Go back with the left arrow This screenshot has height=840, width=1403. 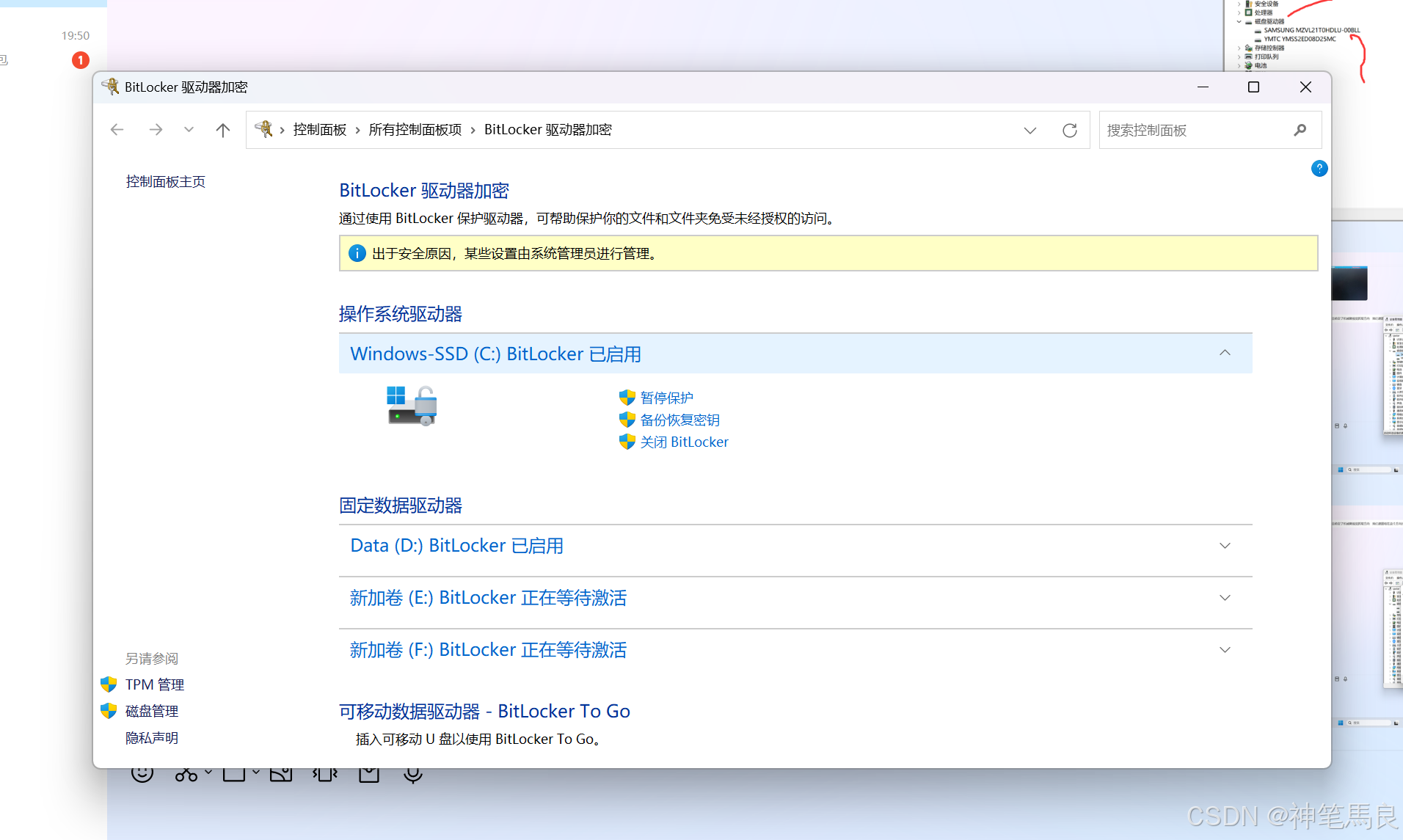pyautogui.click(x=117, y=130)
